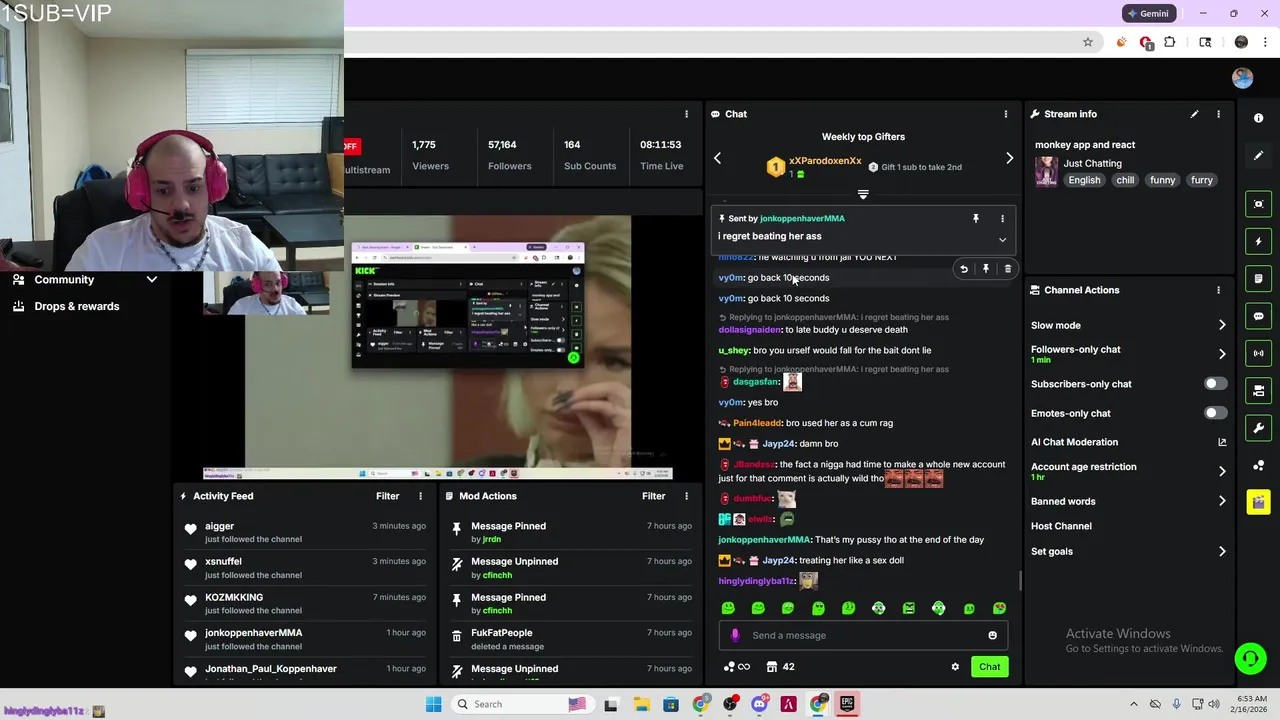Click the channel points infinity icon

pos(736,667)
